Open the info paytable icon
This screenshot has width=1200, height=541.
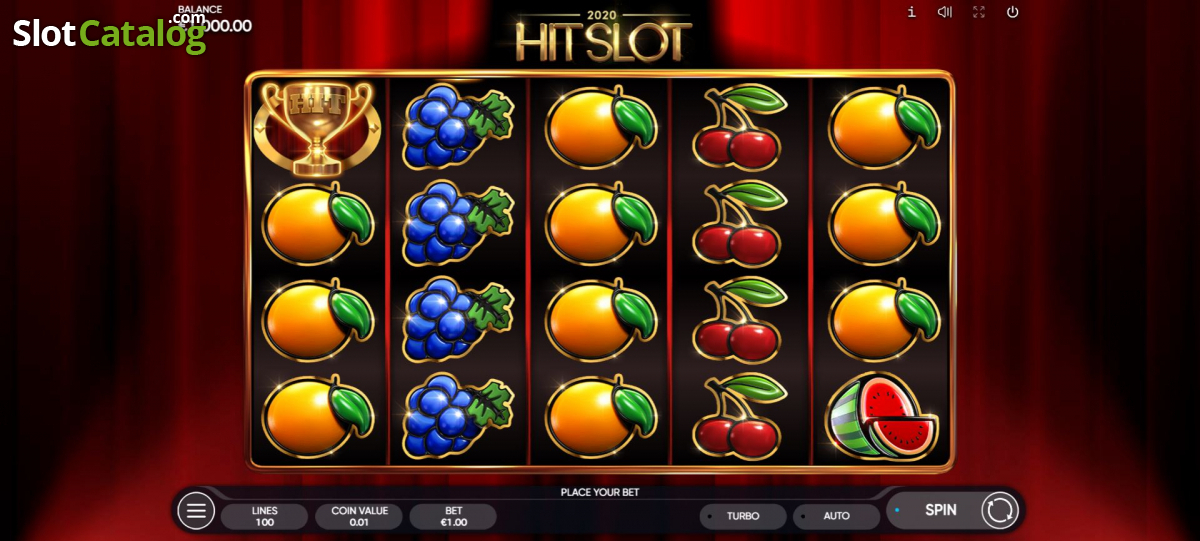(911, 12)
